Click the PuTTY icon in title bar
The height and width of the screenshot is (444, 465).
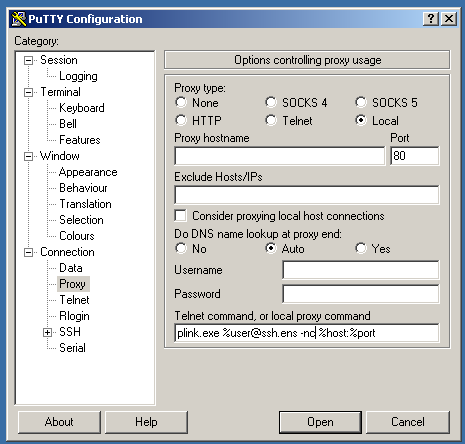tap(19, 19)
